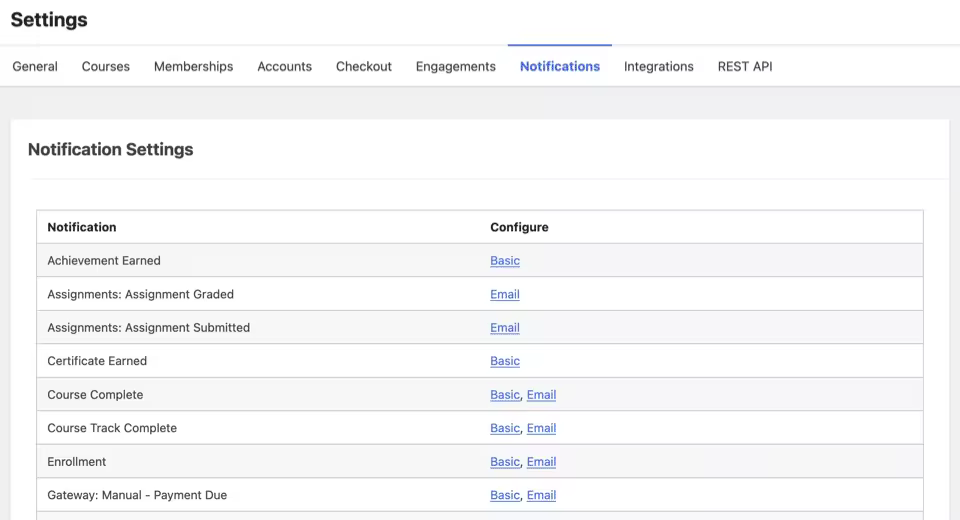Select Gateway: Manual - Payment Due text
Image resolution: width=960 pixels, height=520 pixels.
point(137,495)
